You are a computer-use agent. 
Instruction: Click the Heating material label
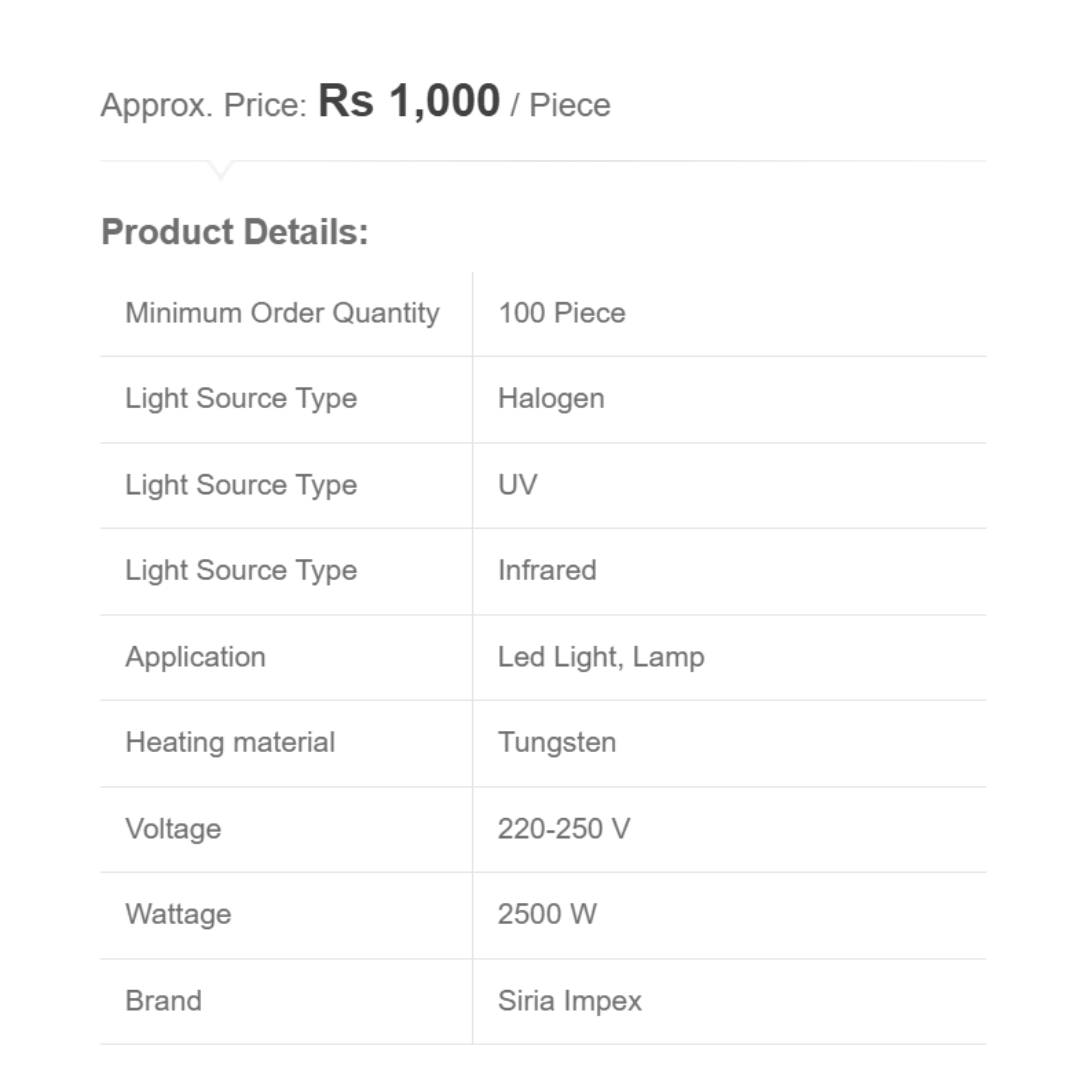coord(230,743)
